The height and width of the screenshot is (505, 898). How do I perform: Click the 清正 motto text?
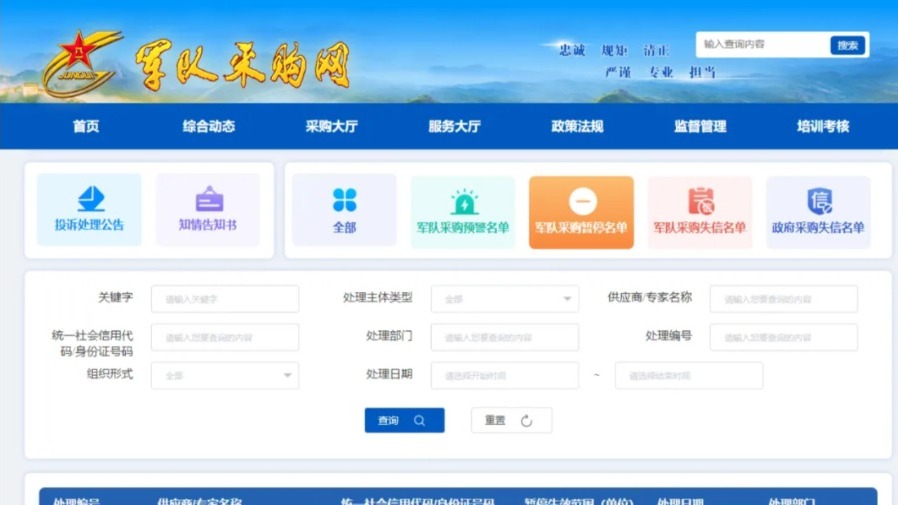tap(656, 50)
